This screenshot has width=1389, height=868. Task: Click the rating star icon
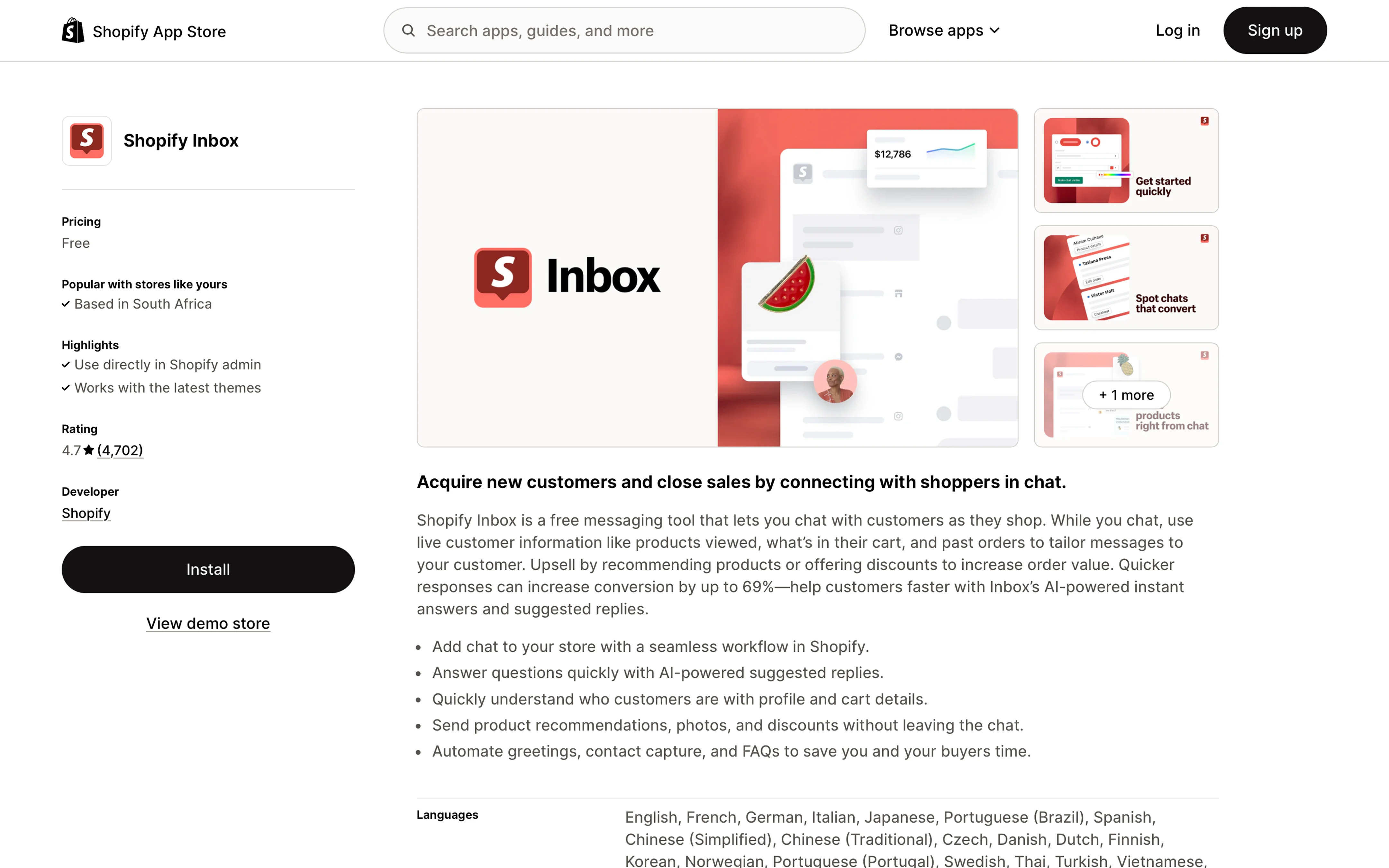pos(88,450)
